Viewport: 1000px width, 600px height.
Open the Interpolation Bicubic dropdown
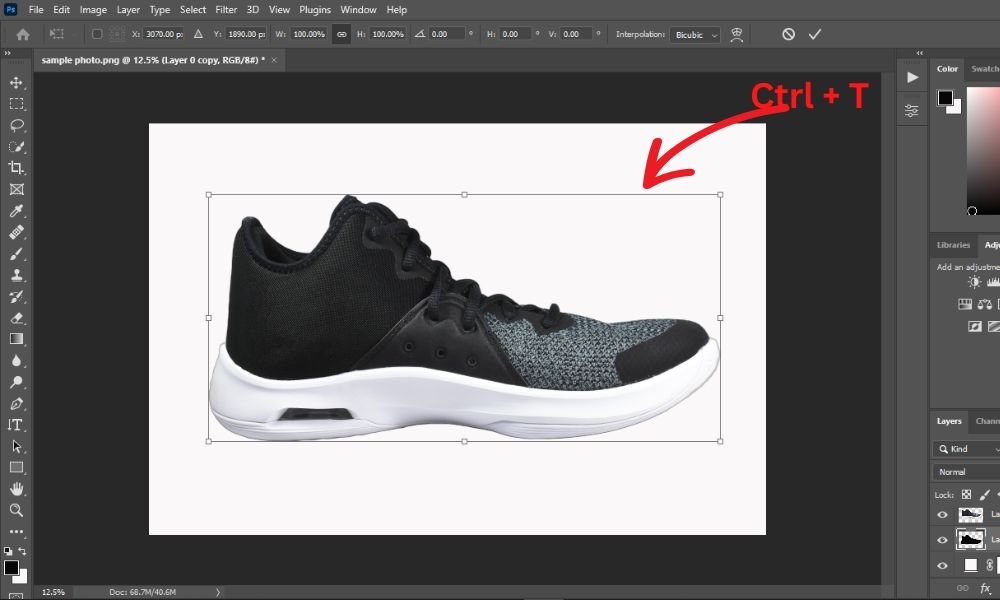(696, 34)
